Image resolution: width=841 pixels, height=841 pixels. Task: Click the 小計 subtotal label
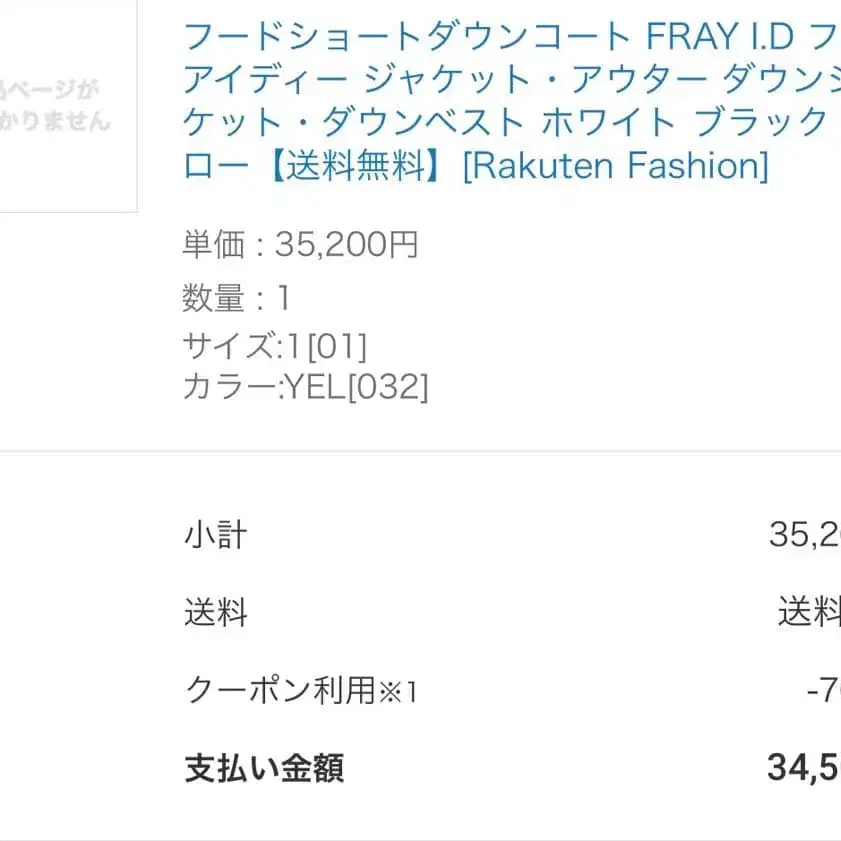pyautogui.click(x=215, y=535)
